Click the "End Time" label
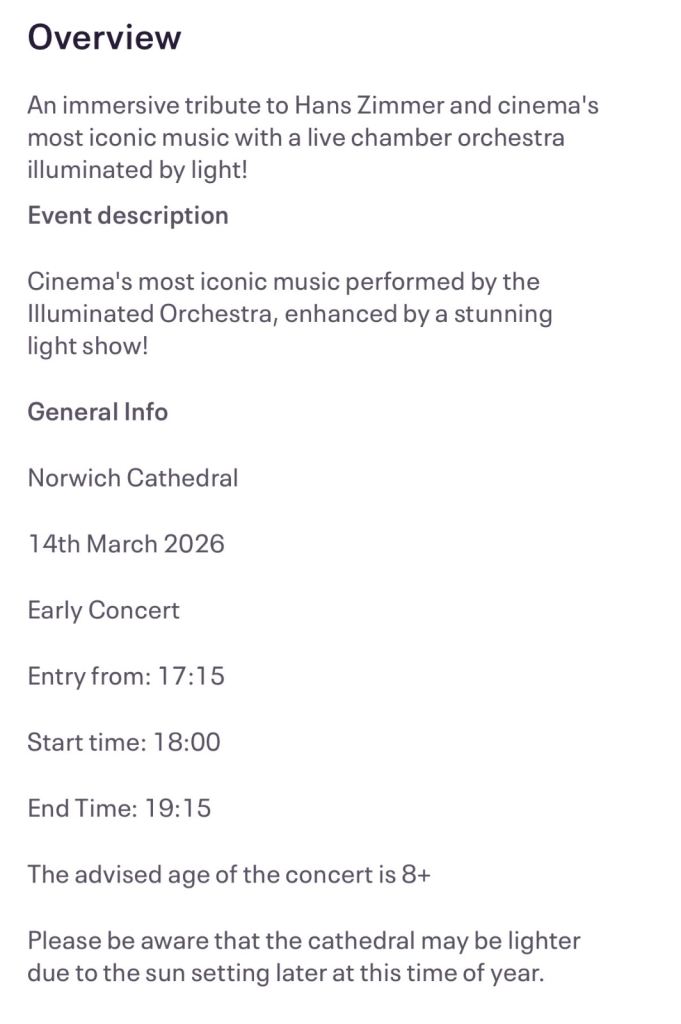This screenshot has width=681, height=1024. click(x=82, y=808)
